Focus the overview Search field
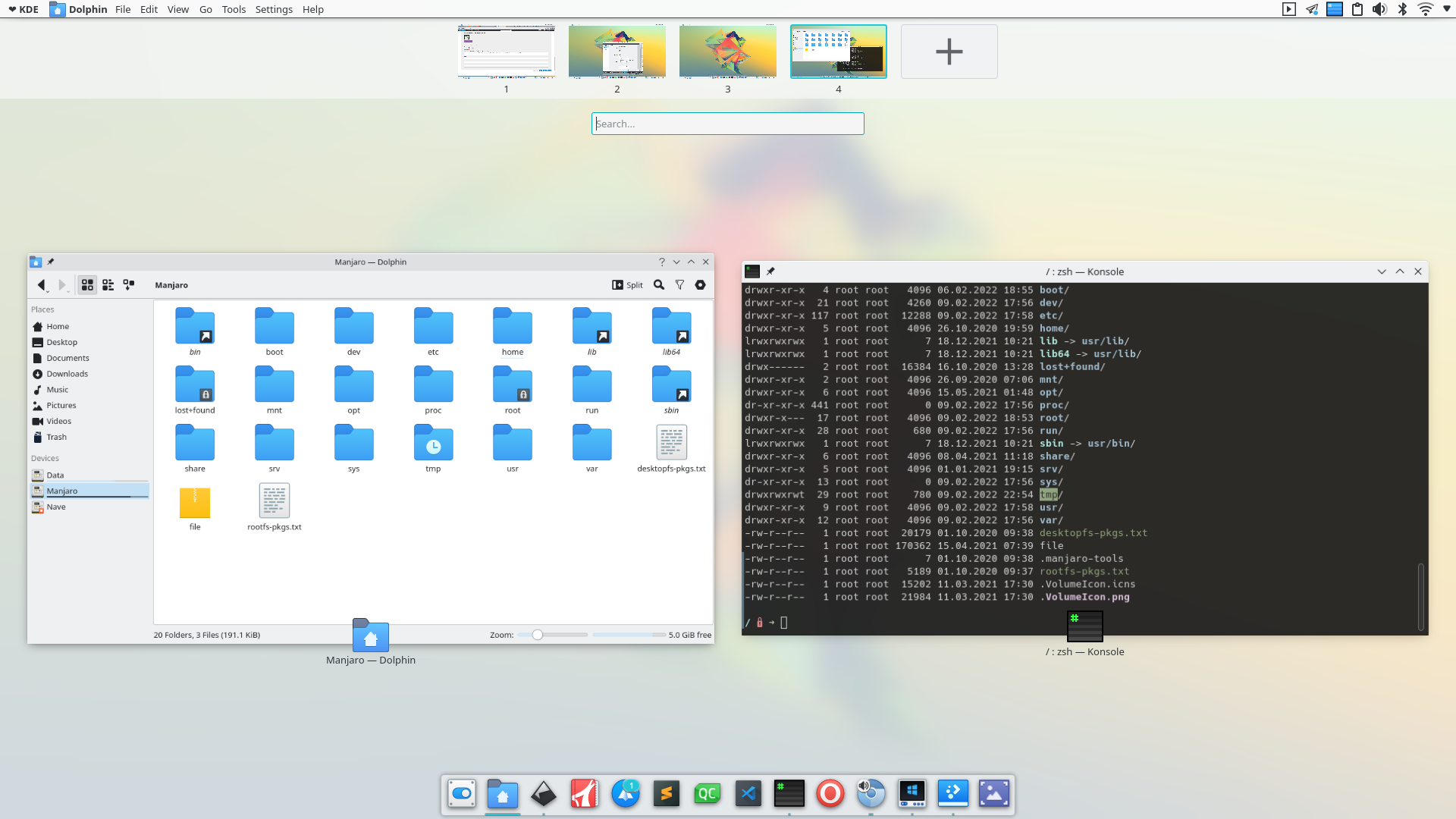The image size is (1456, 819). (x=728, y=124)
